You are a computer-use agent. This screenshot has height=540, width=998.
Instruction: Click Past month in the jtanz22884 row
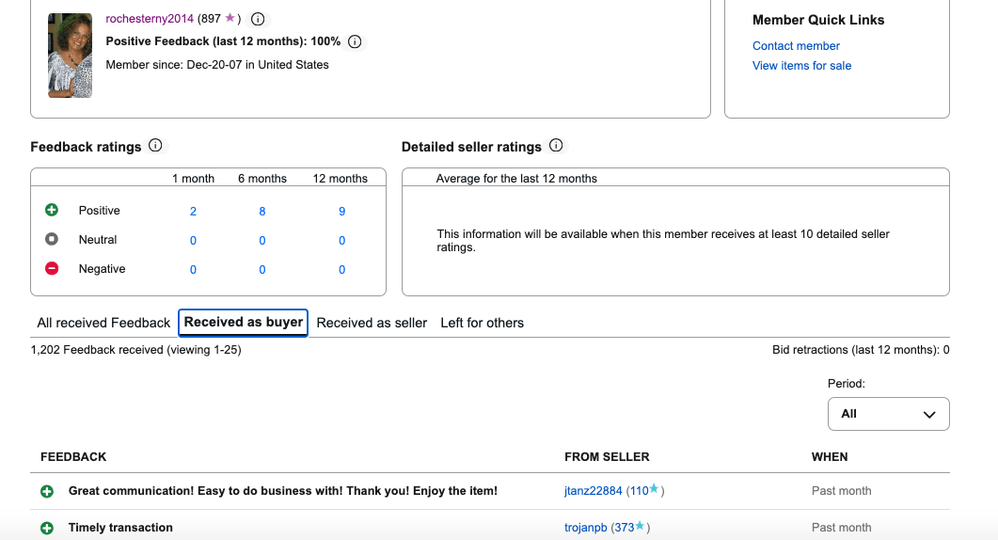pos(841,491)
